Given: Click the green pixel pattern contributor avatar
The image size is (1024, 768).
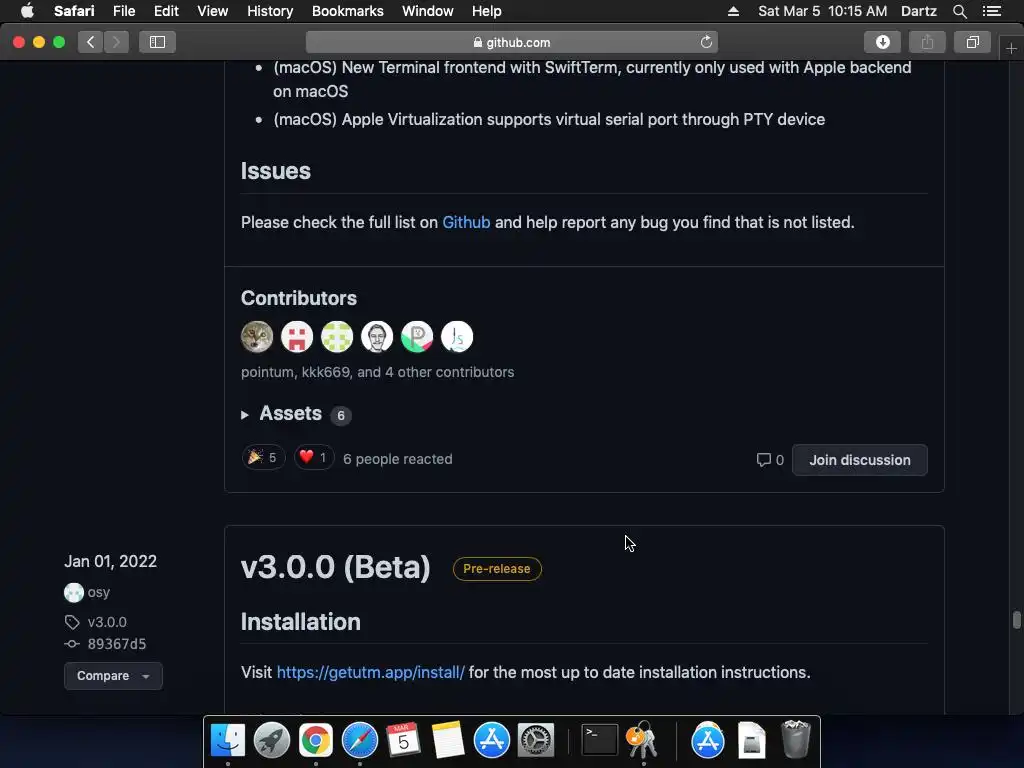Looking at the screenshot, I should point(337,337).
